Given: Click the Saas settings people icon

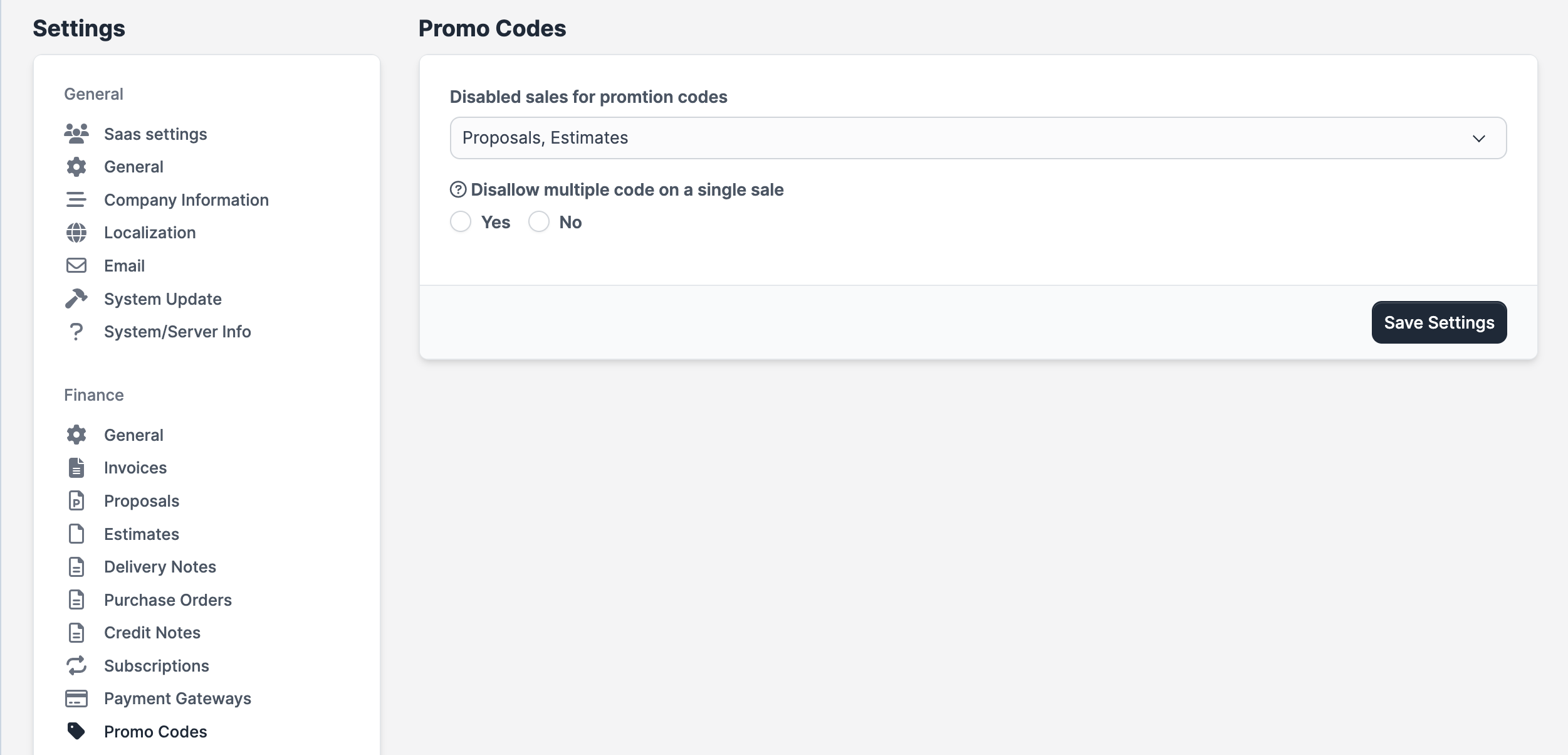Looking at the screenshot, I should pos(76,133).
